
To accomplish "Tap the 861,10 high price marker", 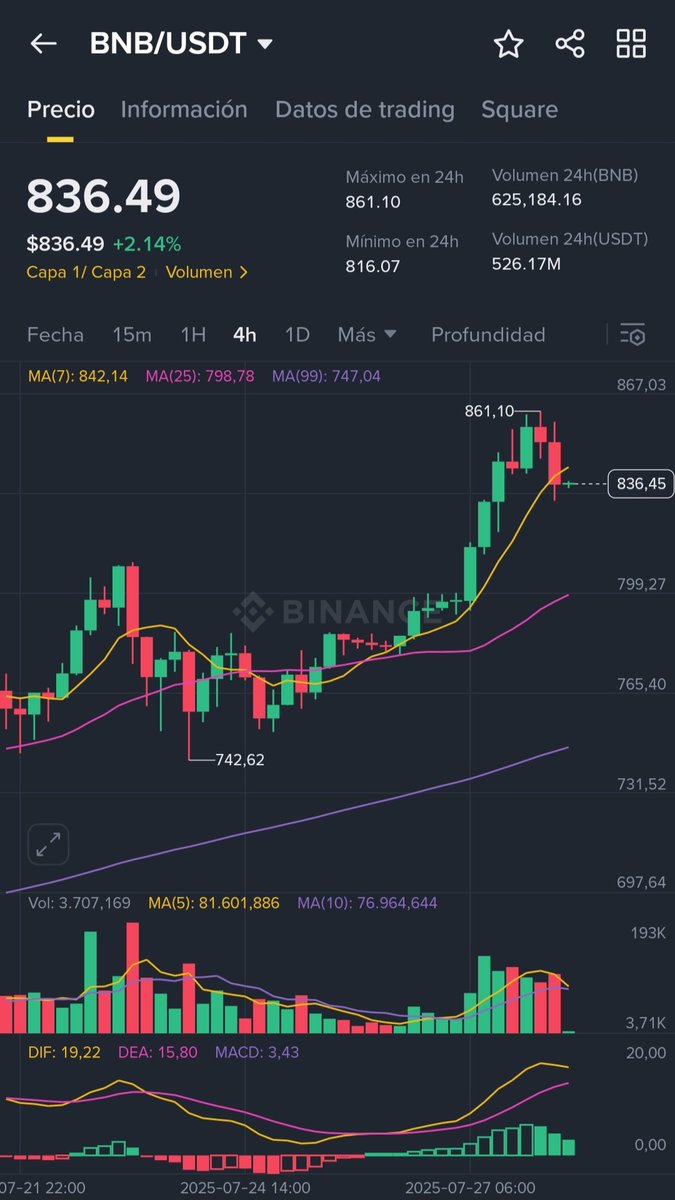I will pos(489,411).
